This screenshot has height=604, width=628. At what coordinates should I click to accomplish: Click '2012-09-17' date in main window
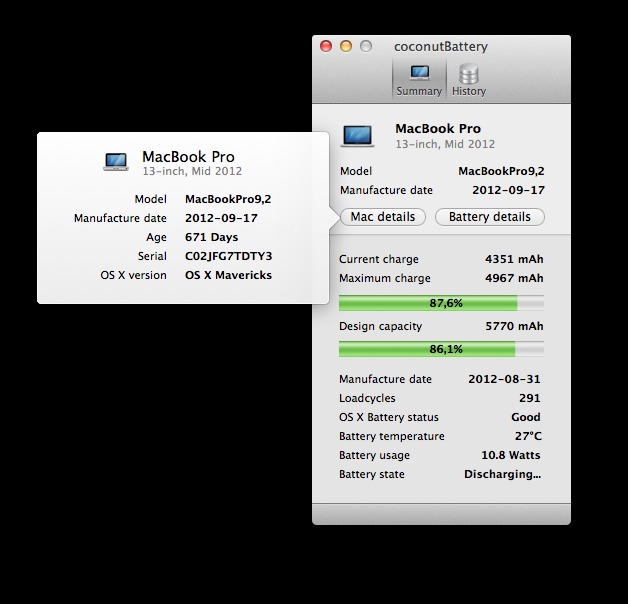[x=508, y=190]
